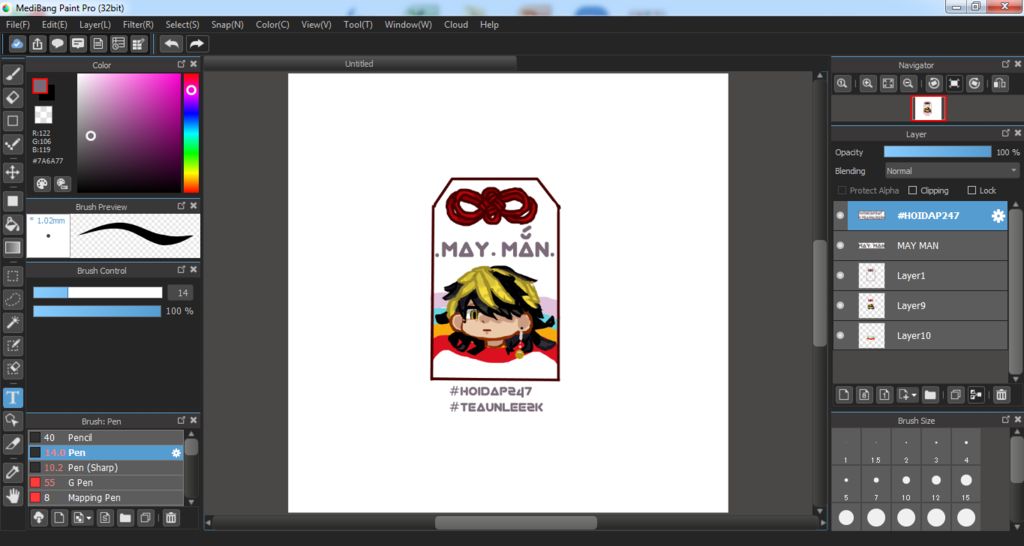Toggle the Protect Alpha checkbox
Screen dimensions: 1024x546
(842, 191)
